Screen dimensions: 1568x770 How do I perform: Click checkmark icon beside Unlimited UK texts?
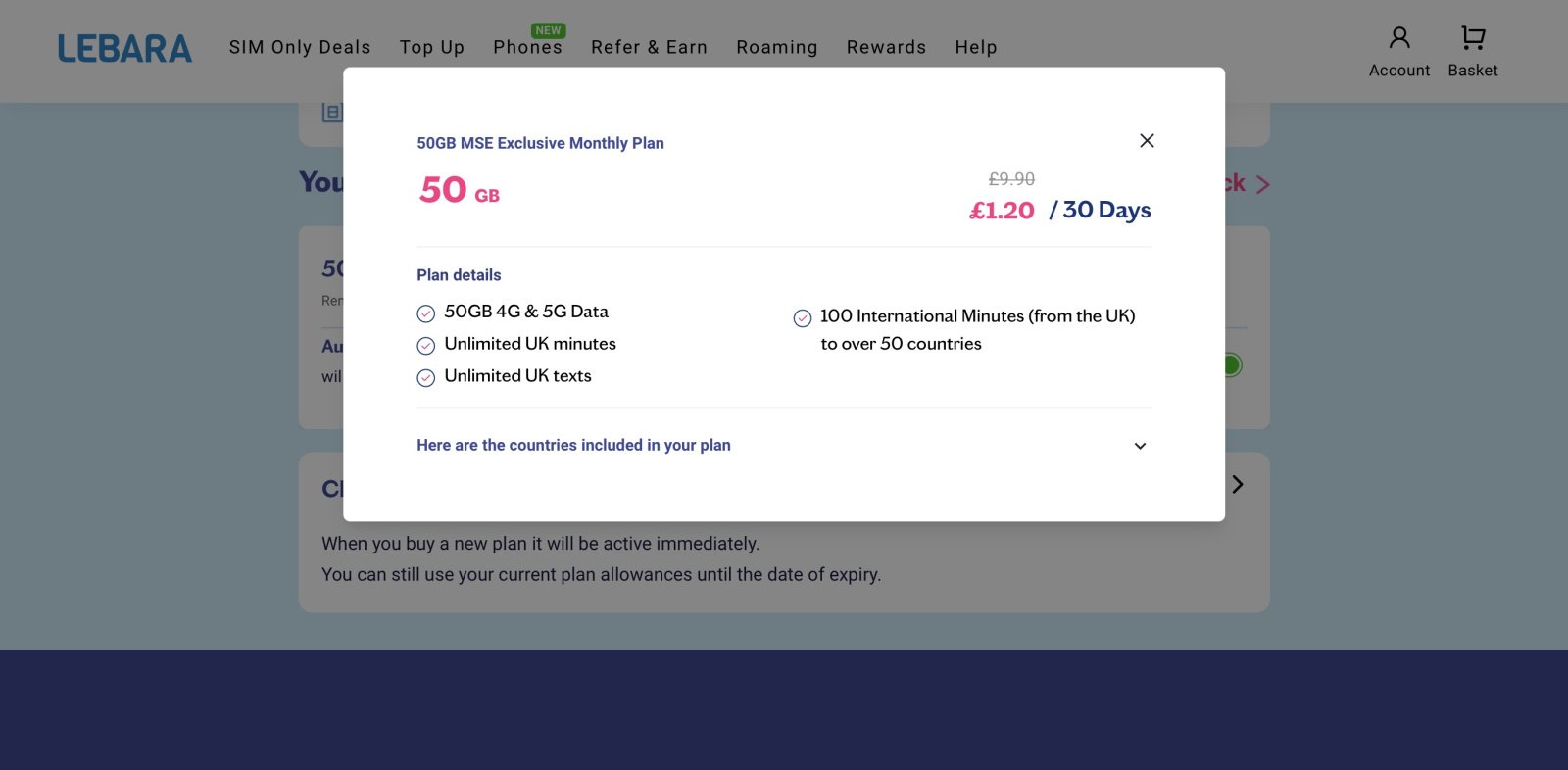pyautogui.click(x=426, y=378)
